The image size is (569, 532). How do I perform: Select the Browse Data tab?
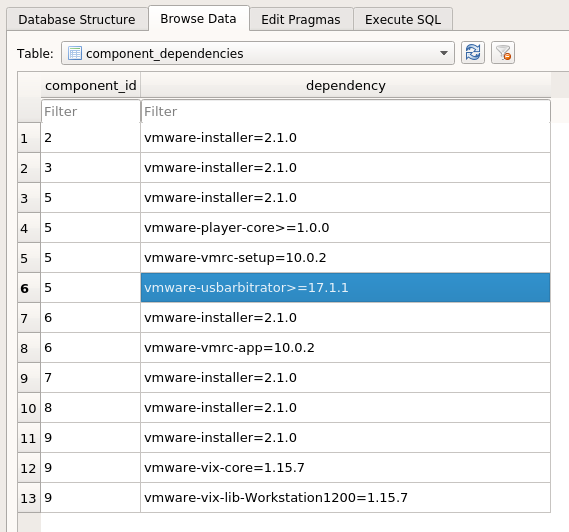[198, 19]
